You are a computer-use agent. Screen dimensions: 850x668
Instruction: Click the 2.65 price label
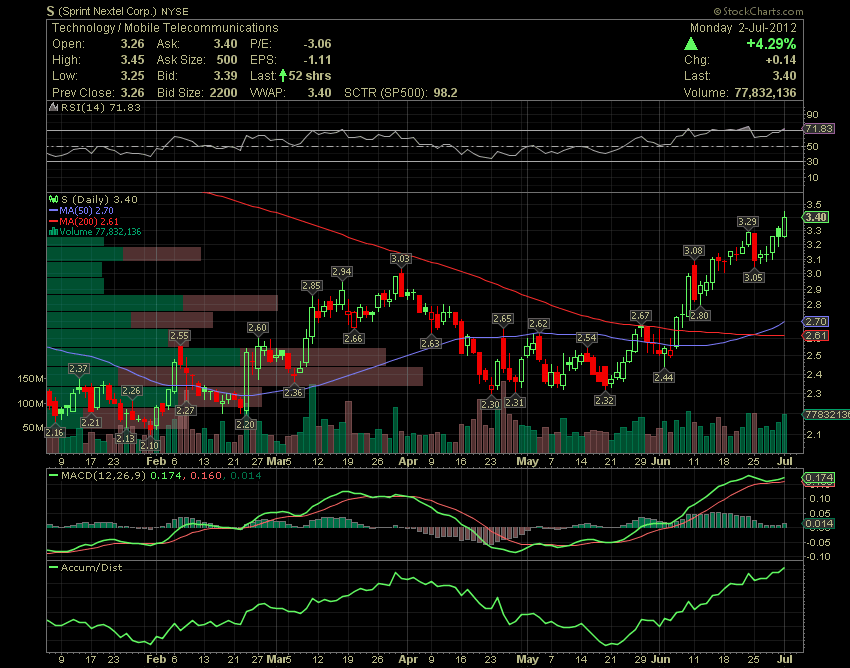tap(503, 318)
